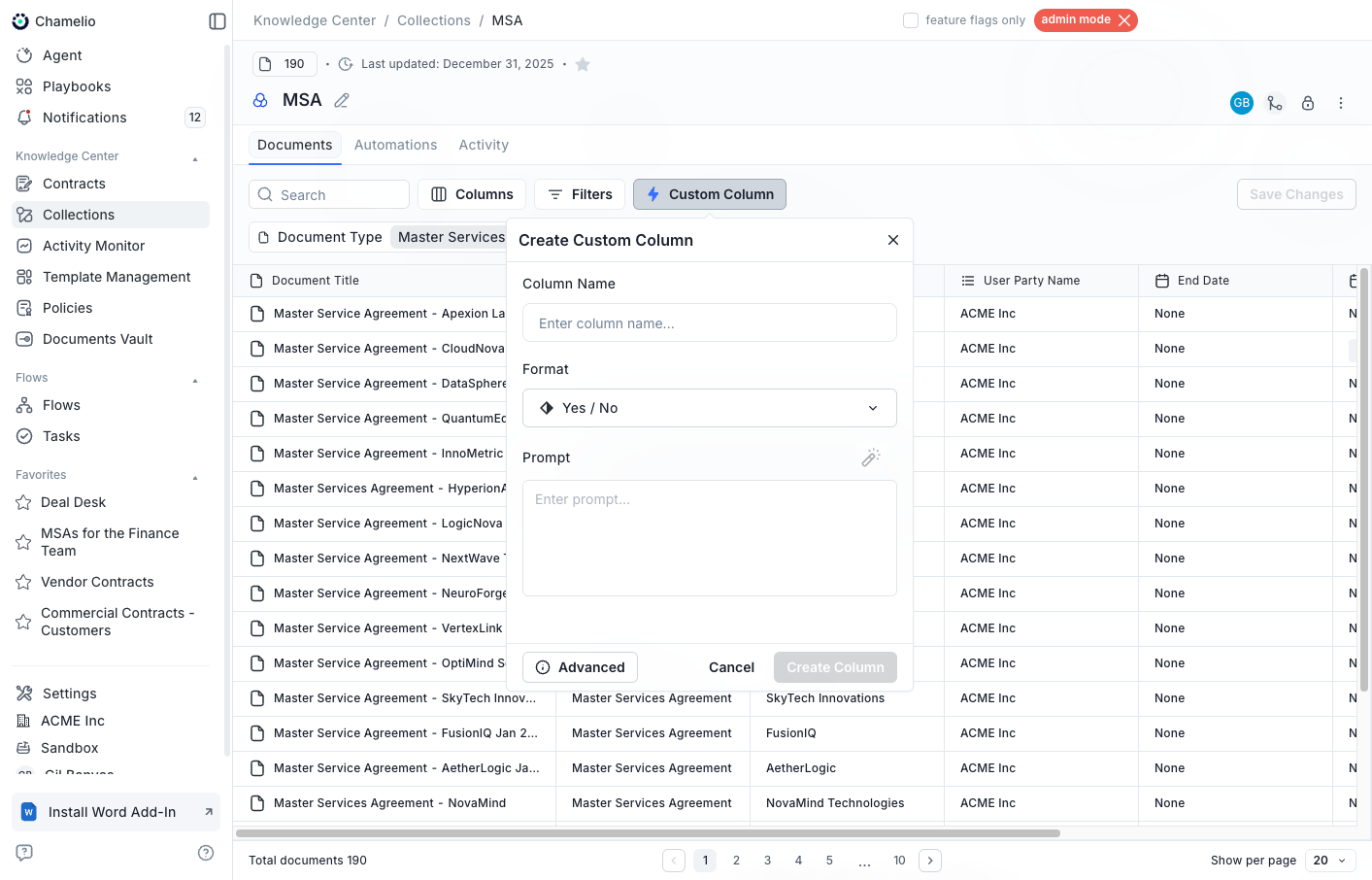Open the Format dropdown showing Yes / No

coord(709,408)
